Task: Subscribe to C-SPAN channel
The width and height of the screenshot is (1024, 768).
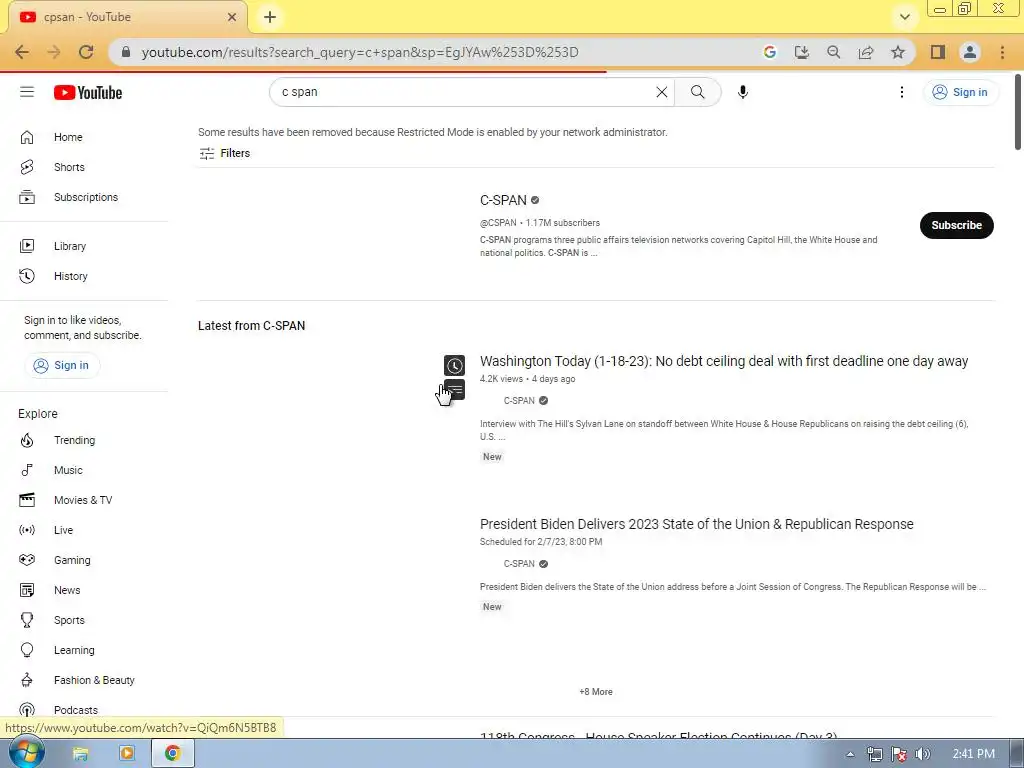Action: [956, 225]
